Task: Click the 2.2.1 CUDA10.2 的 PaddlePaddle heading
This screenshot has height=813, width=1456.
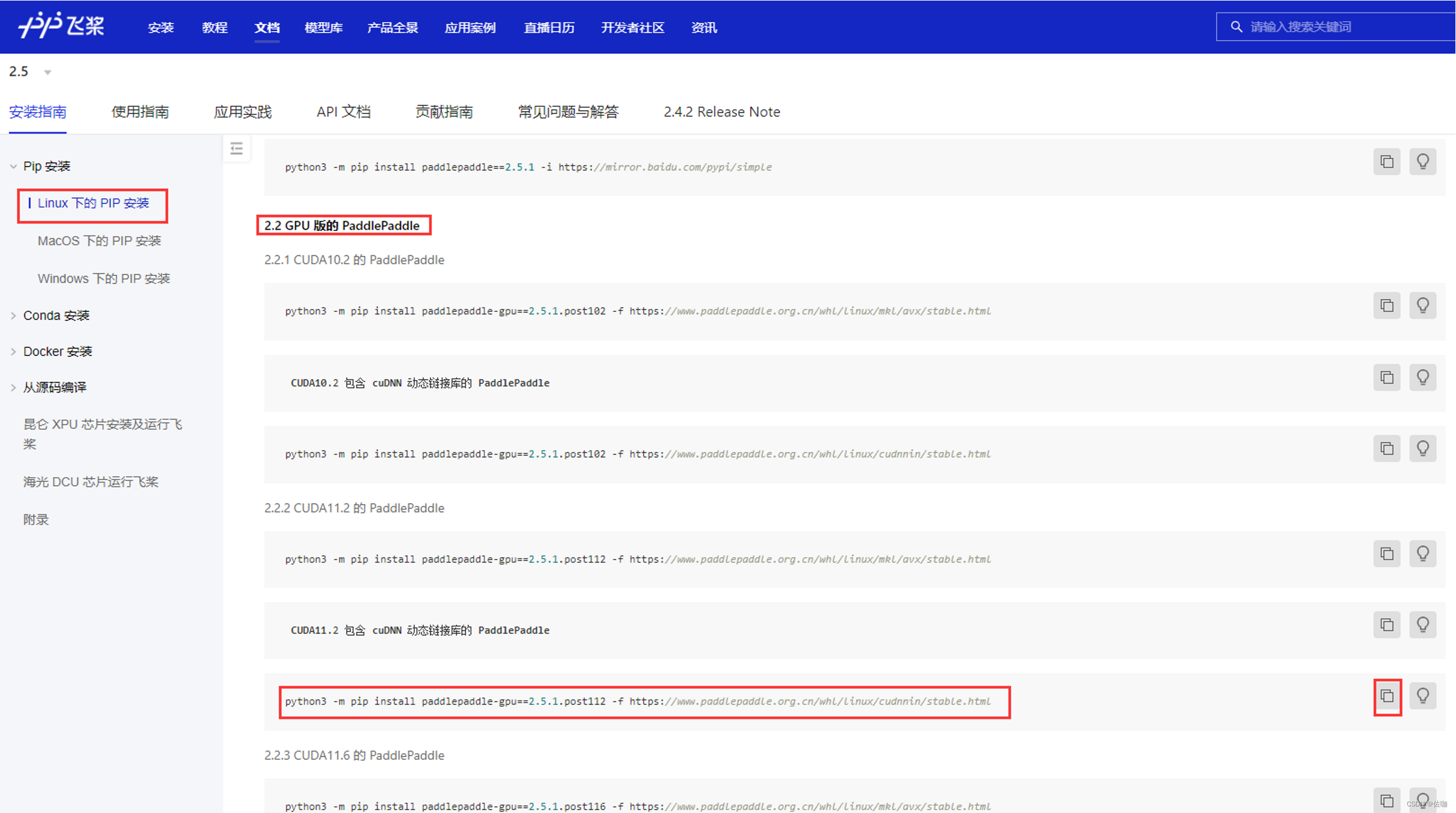Action: 354,260
